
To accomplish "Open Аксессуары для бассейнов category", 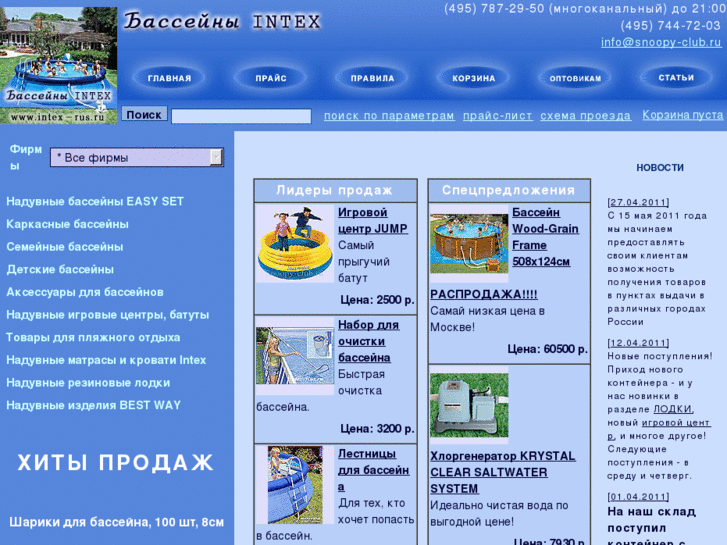I will pos(85,292).
